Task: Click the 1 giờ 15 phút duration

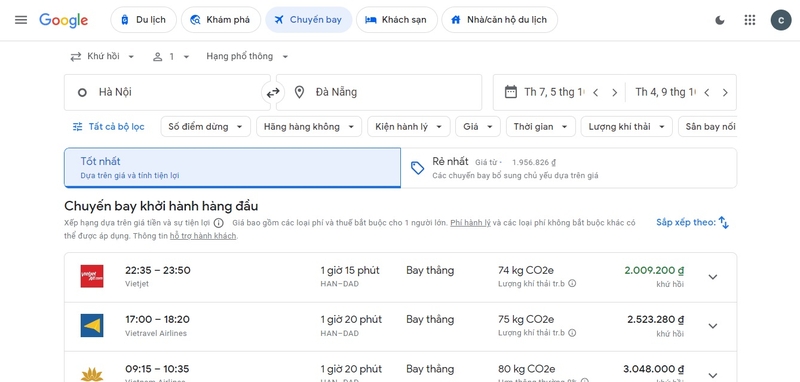Action: (x=350, y=270)
